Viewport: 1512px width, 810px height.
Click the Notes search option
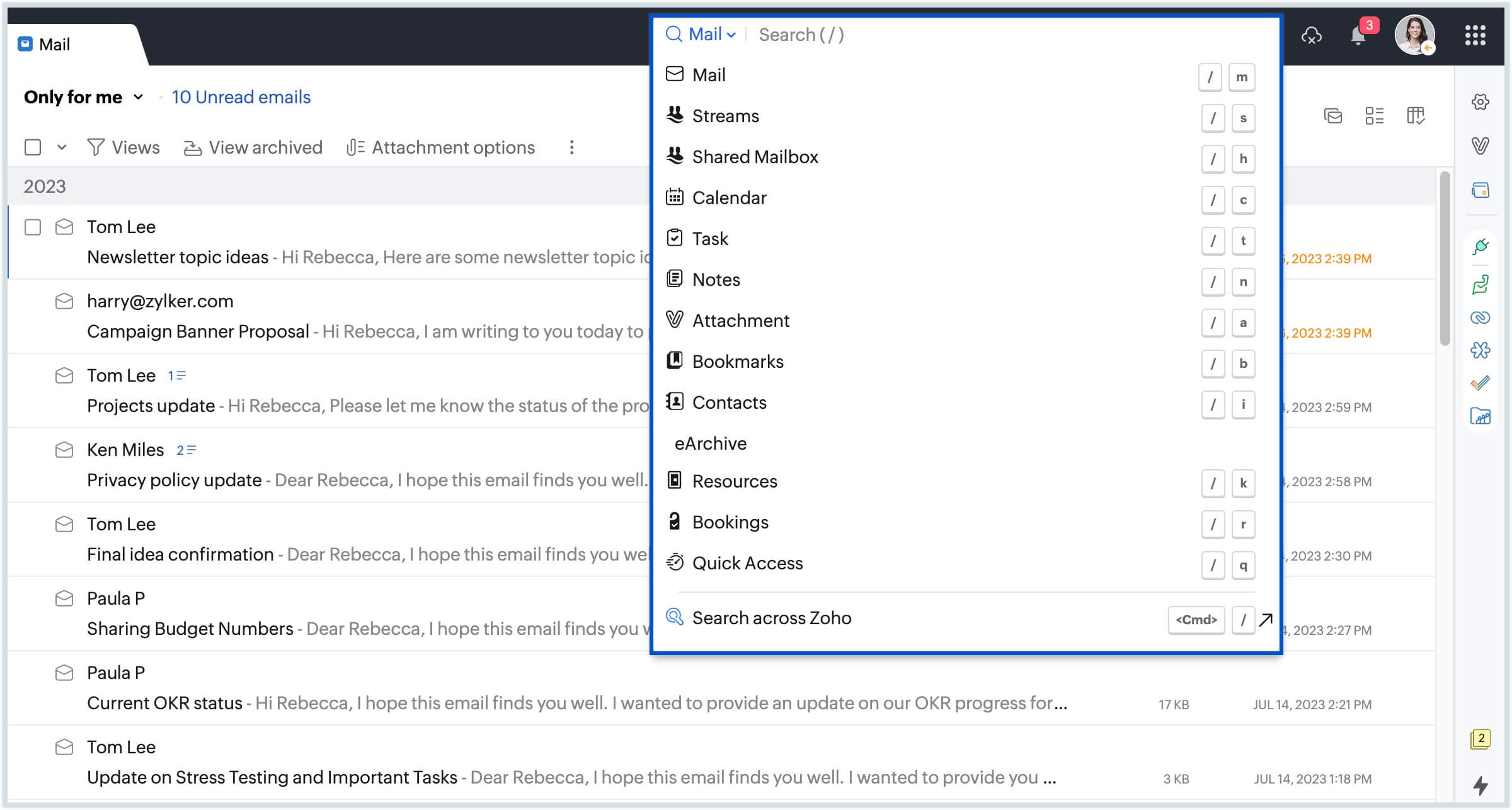[716, 279]
